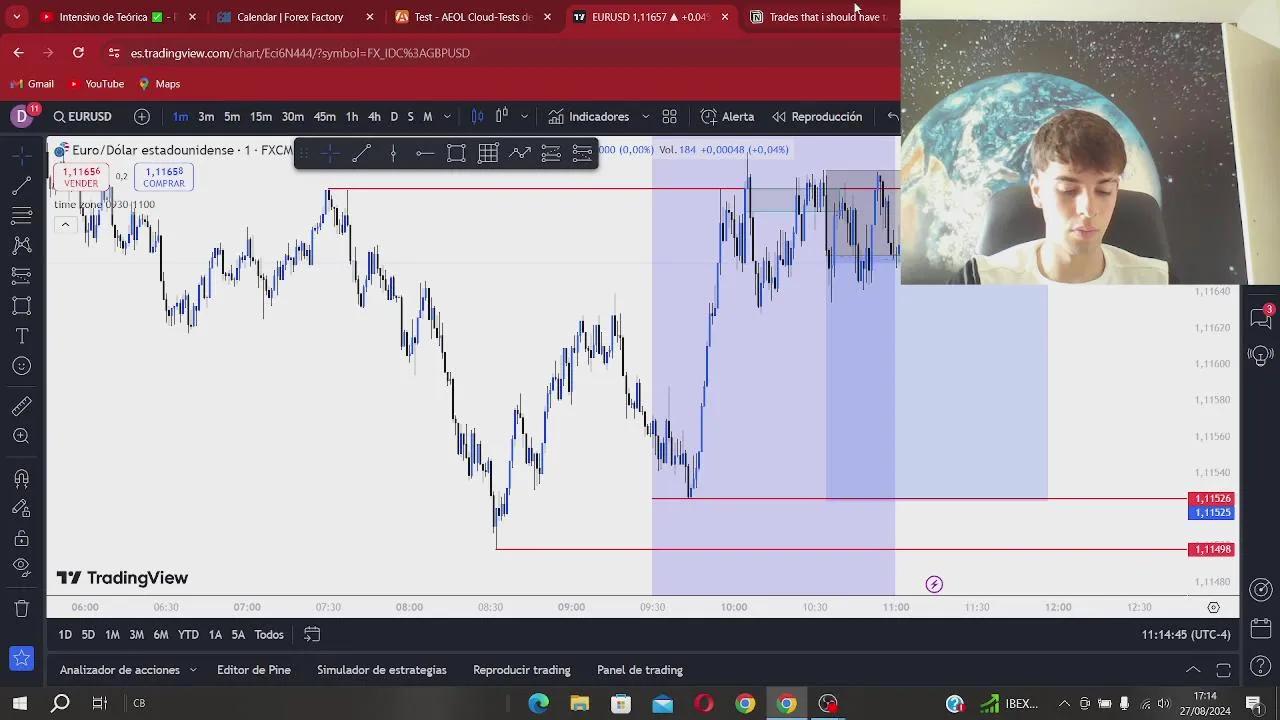
Task: Click the red VENDER sell button
Action: pos(81,177)
